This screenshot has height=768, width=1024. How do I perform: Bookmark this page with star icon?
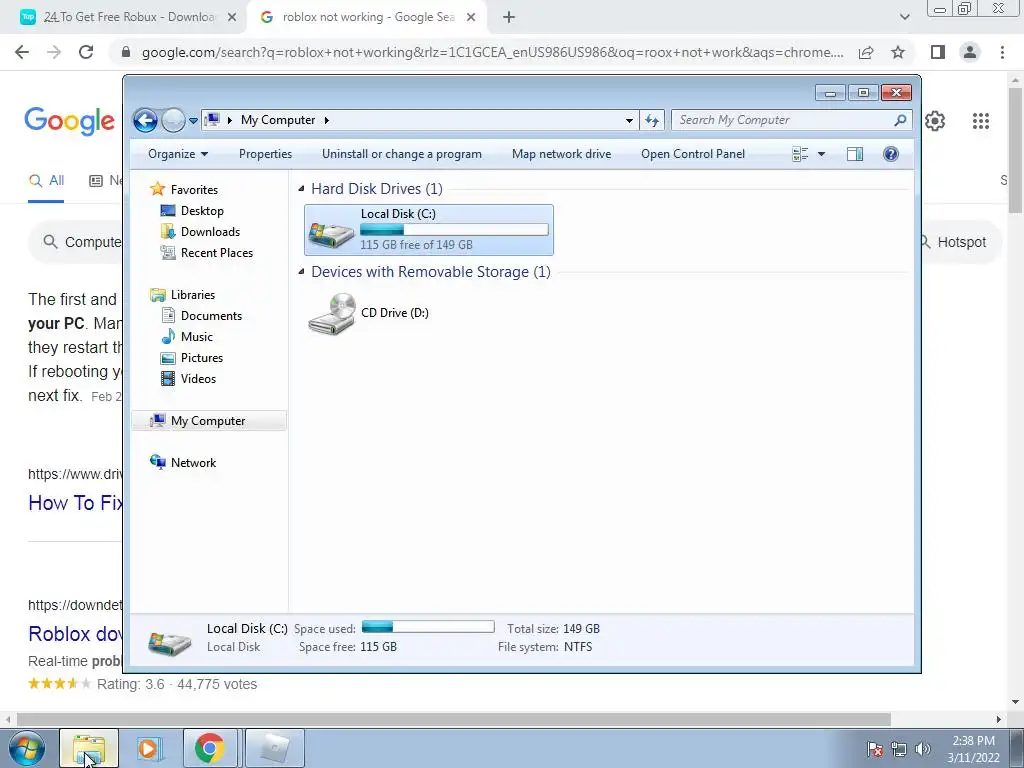coord(898,52)
